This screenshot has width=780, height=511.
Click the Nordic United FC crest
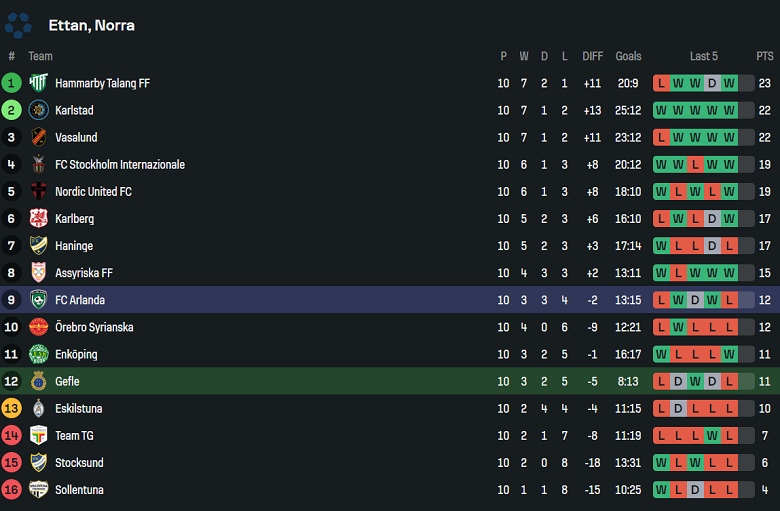click(39, 191)
